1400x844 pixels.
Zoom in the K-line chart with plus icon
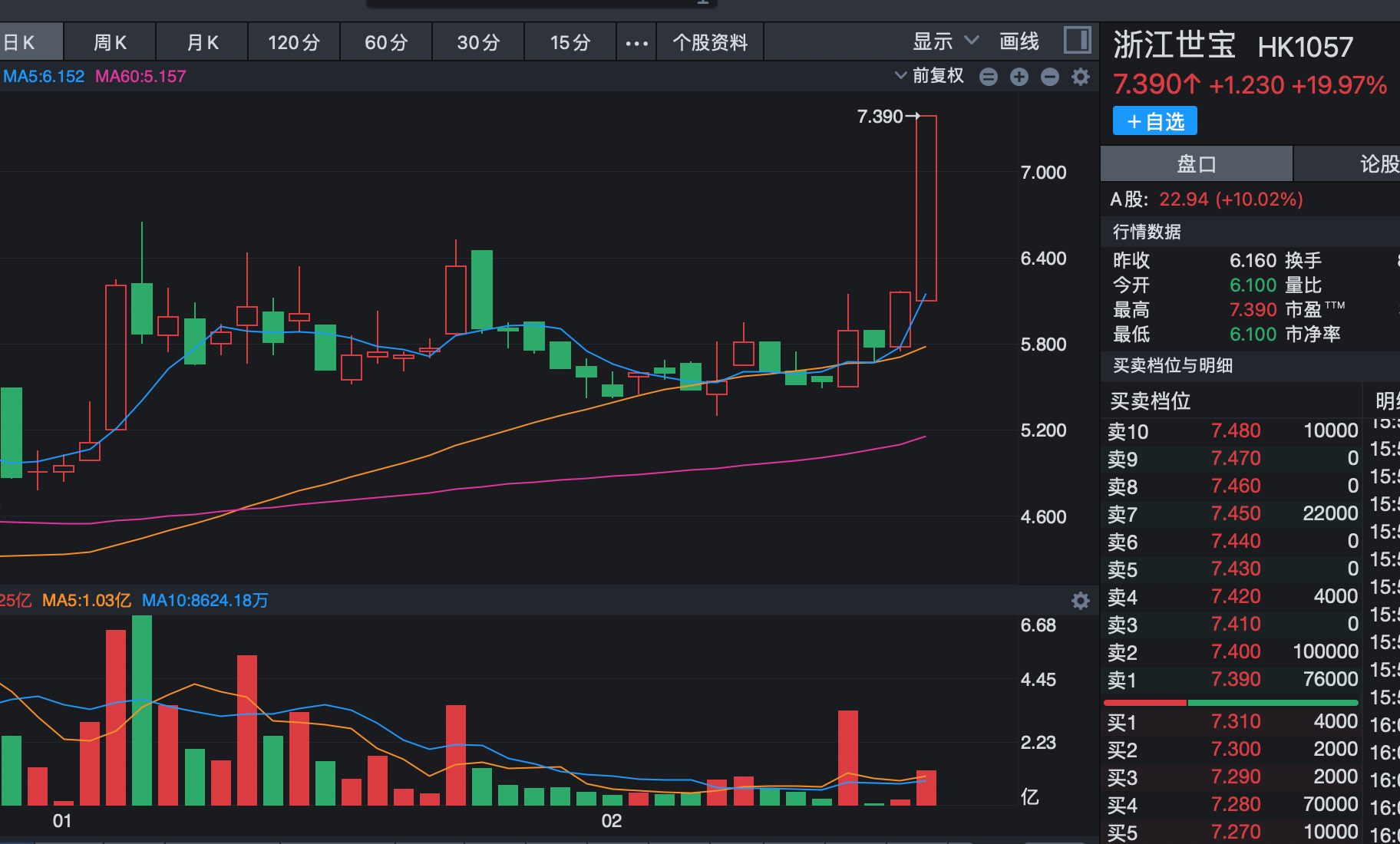tap(1019, 77)
